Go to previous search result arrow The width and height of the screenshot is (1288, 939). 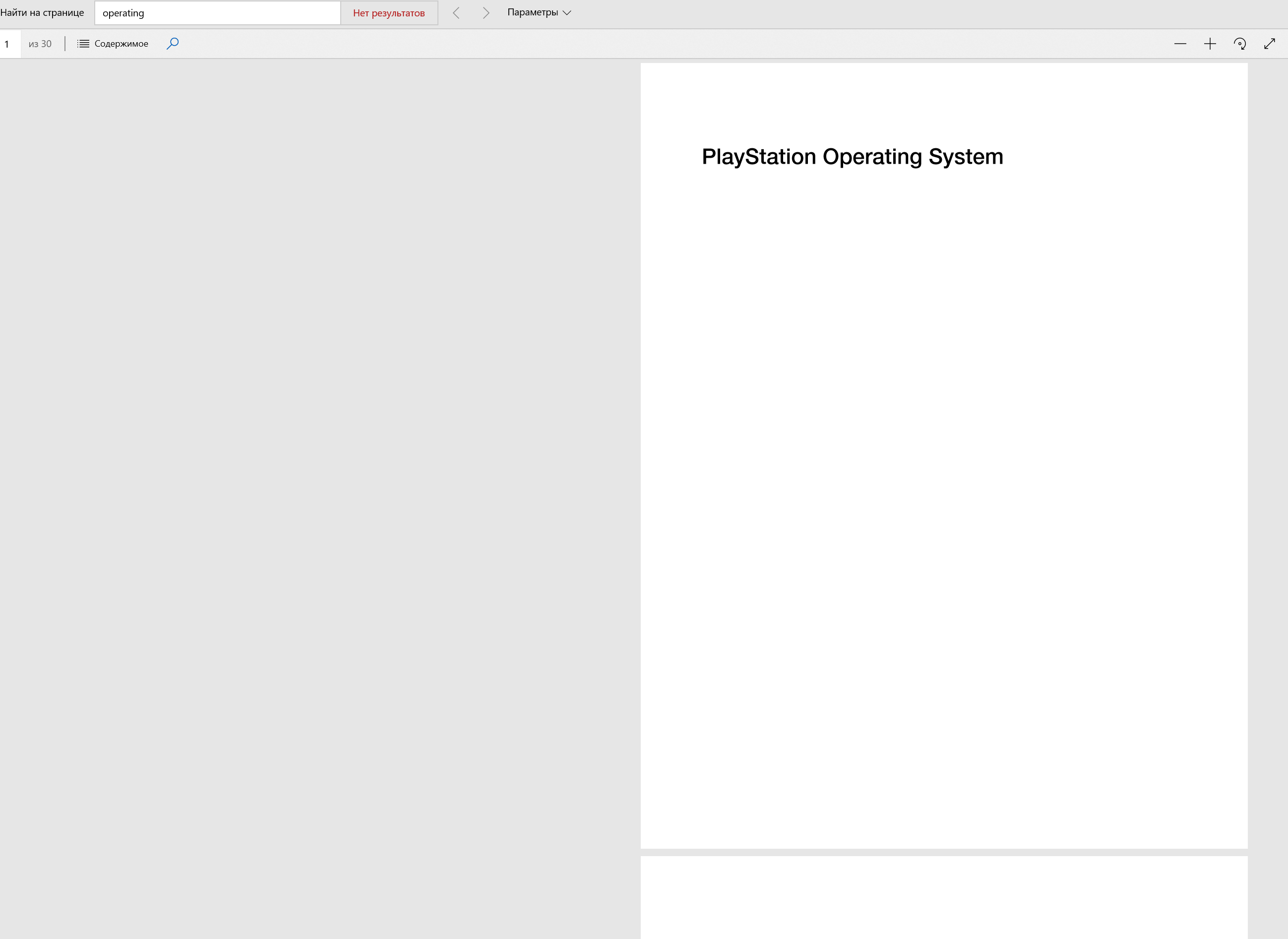(456, 13)
